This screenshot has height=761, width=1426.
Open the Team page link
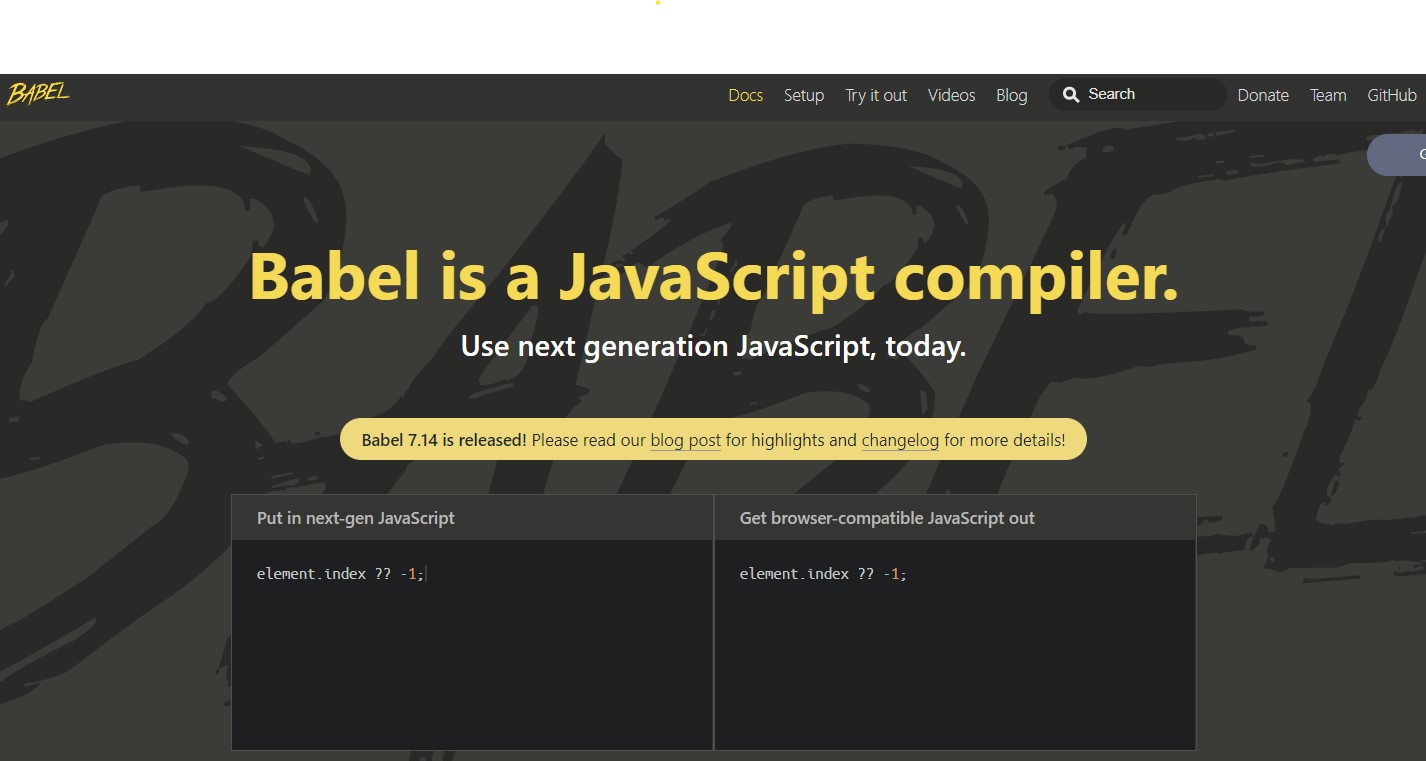point(1328,95)
